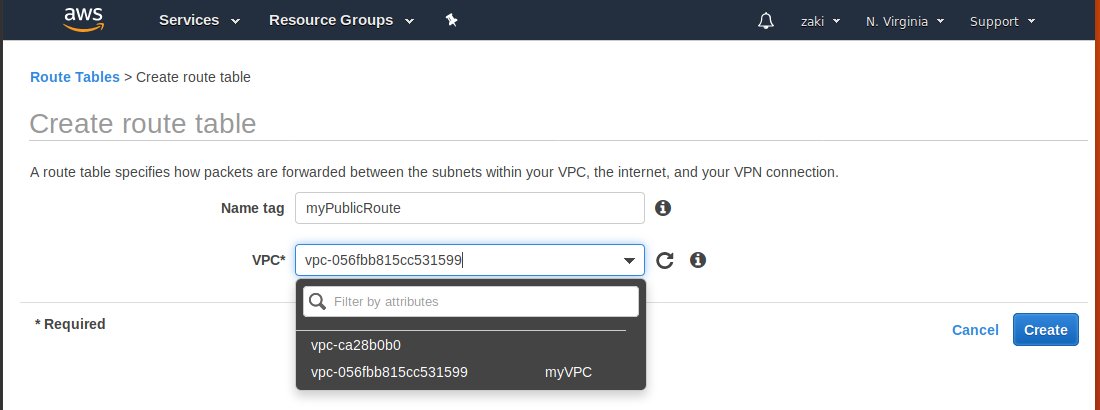Open the Services menu
Viewport: 1100px width, 410px height.
click(199, 21)
